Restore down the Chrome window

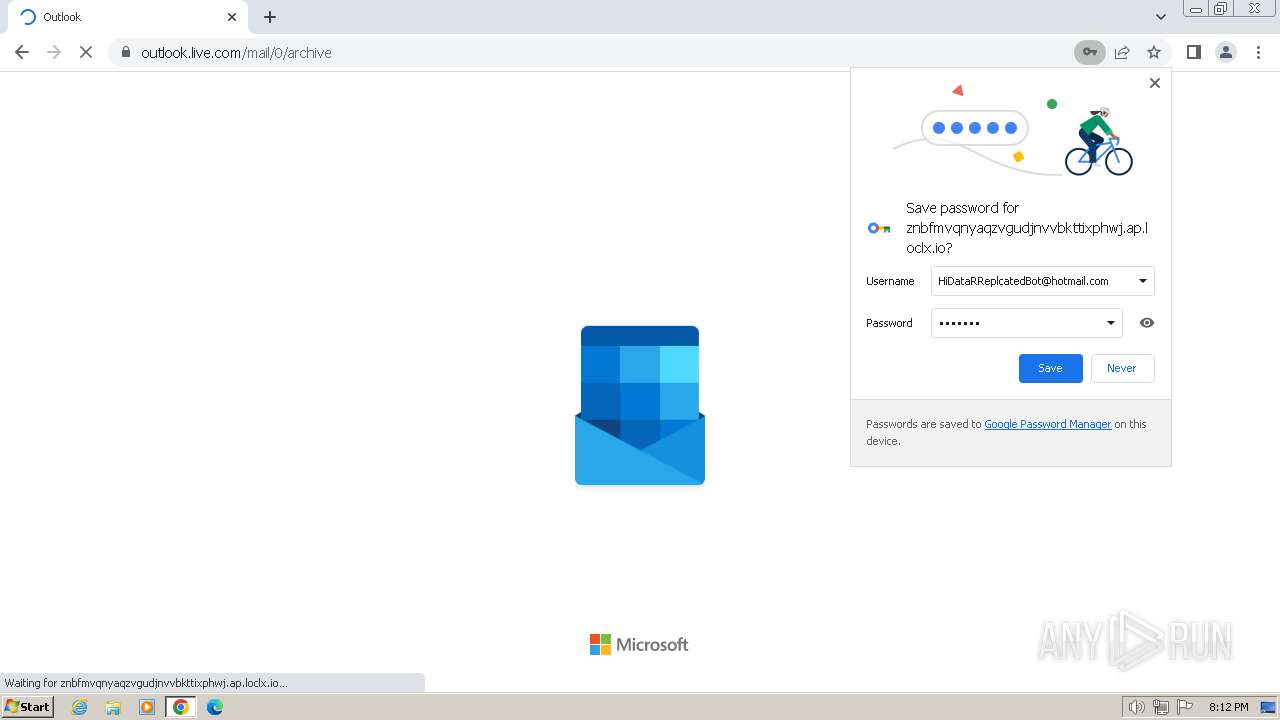(x=1221, y=9)
